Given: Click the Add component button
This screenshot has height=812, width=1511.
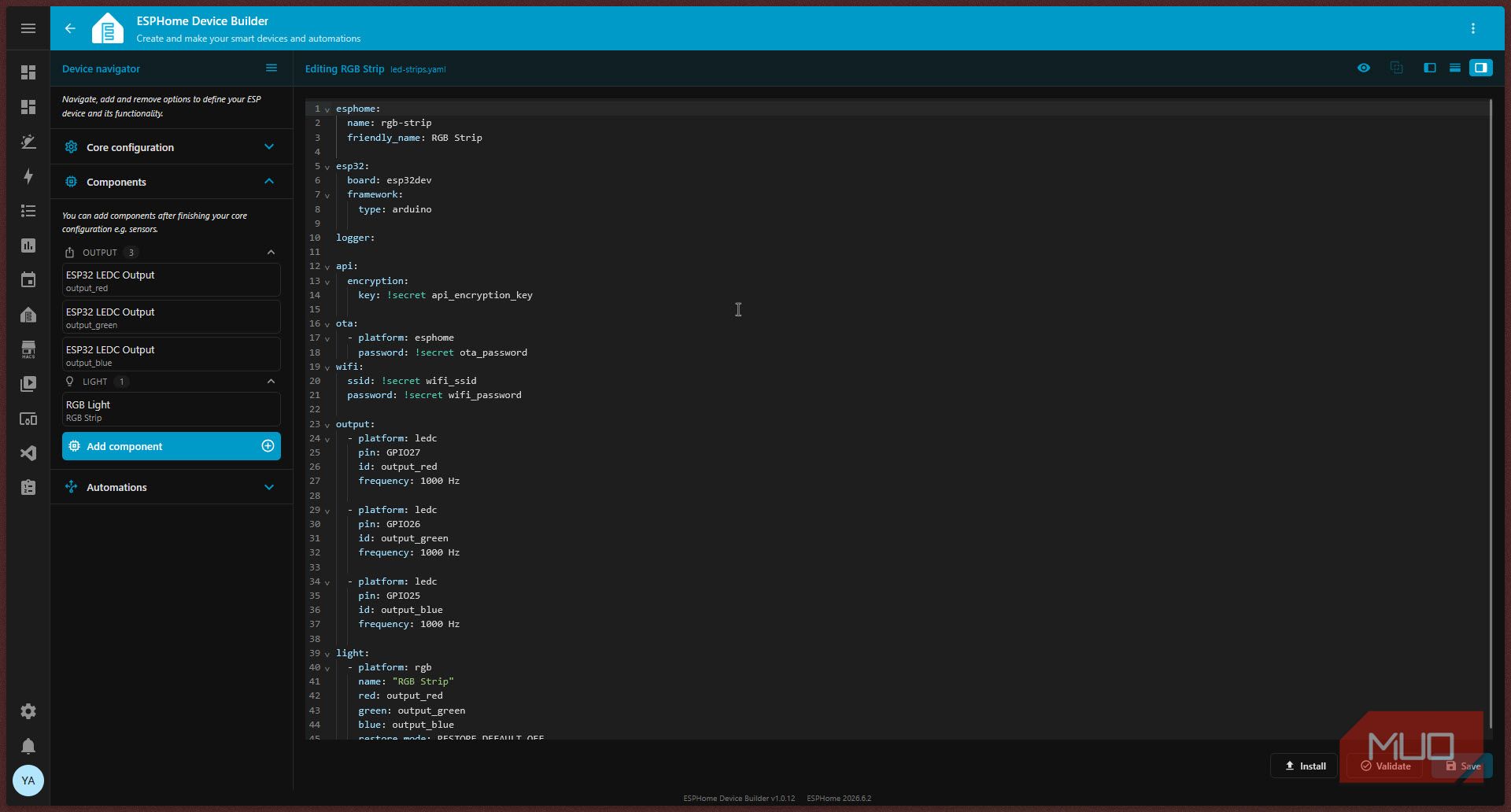Looking at the screenshot, I should (171, 446).
